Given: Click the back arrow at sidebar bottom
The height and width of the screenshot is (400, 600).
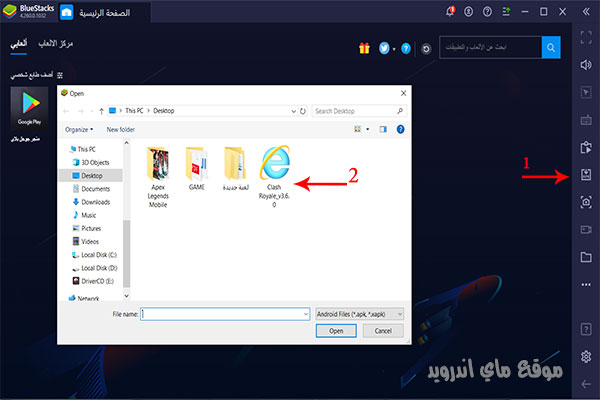Looking at the screenshot, I should (586, 384).
